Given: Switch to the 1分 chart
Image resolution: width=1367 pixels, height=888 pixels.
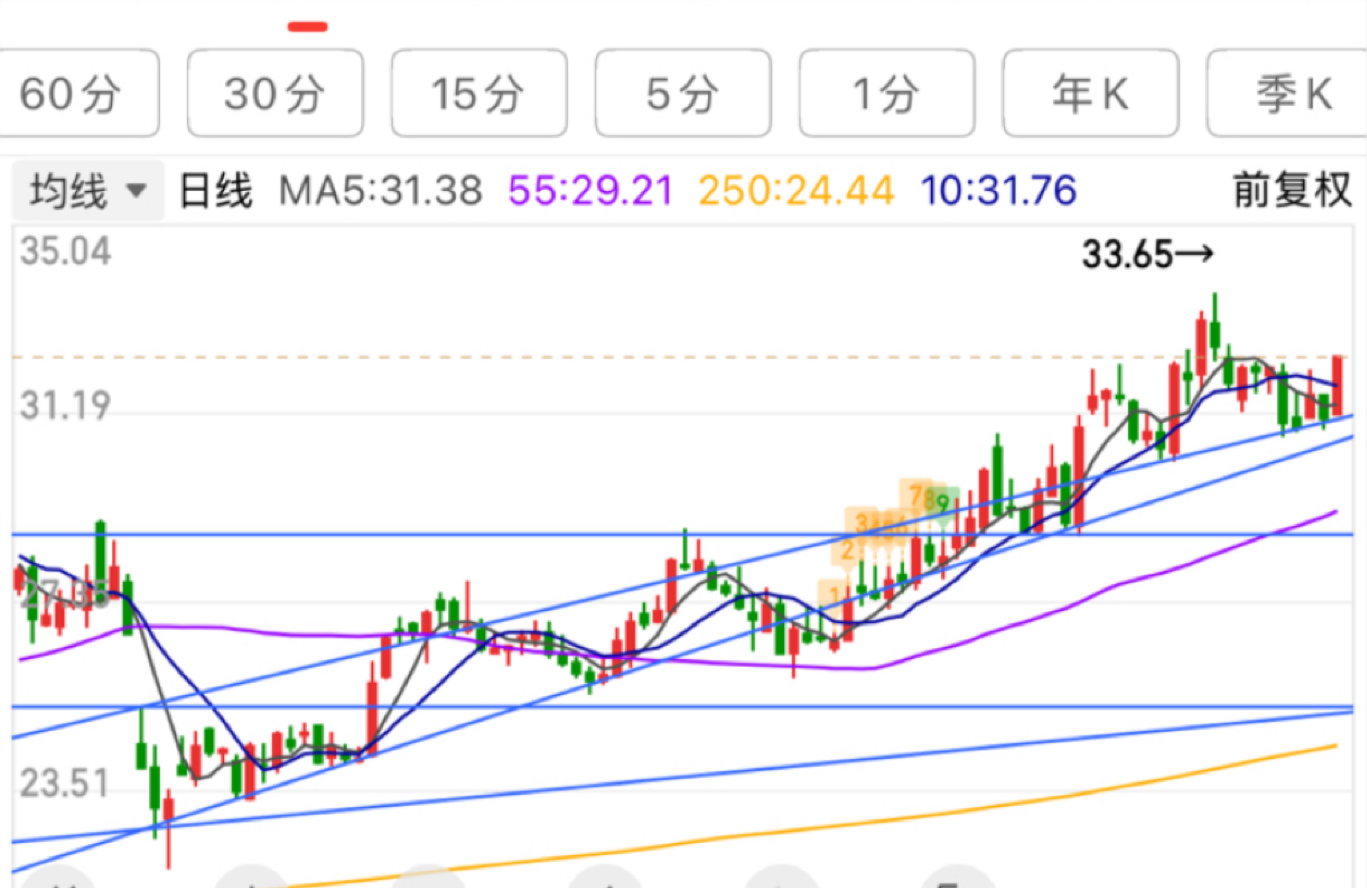Looking at the screenshot, I should click(x=886, y=93).
